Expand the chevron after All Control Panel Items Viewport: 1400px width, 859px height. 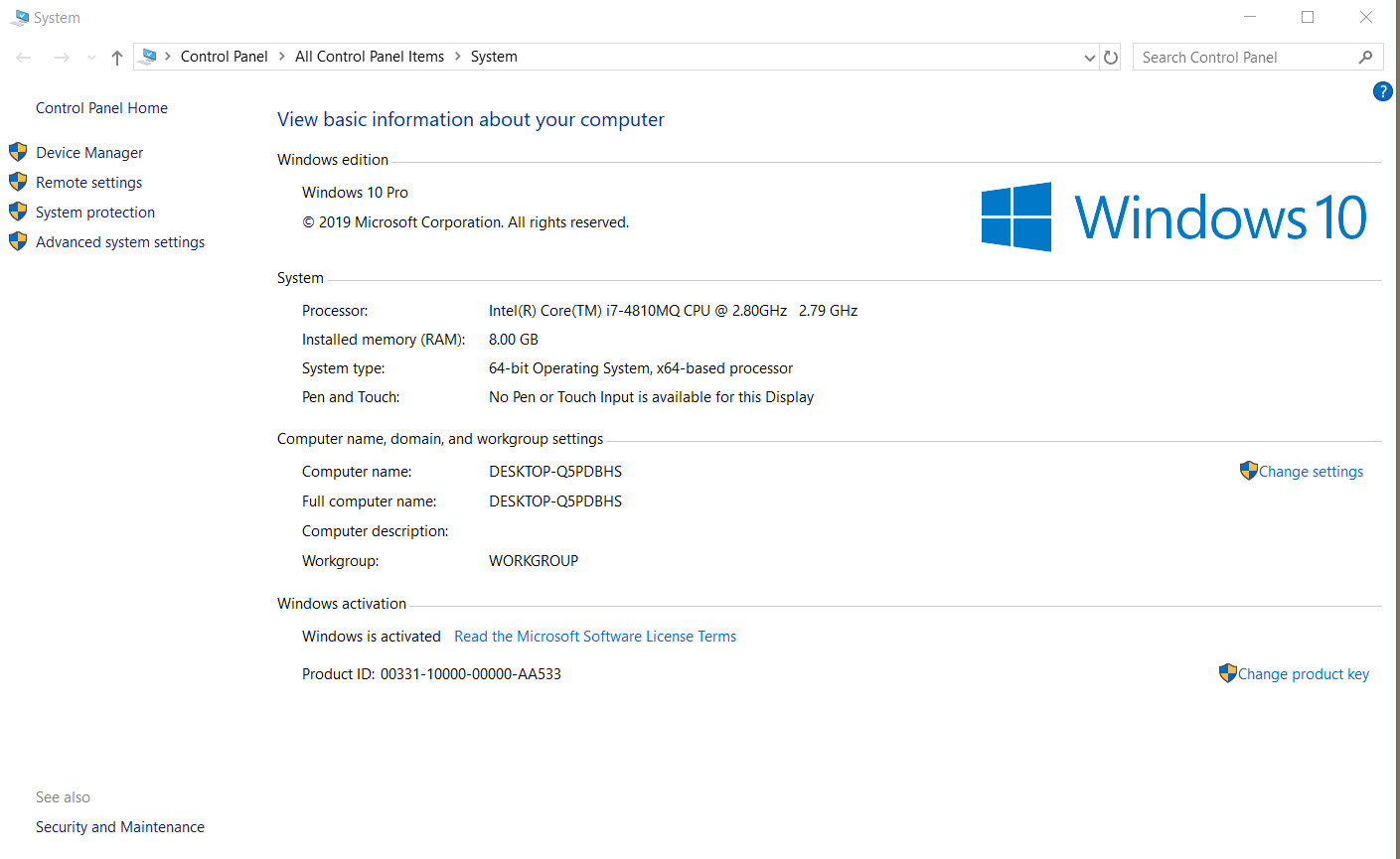458,57
